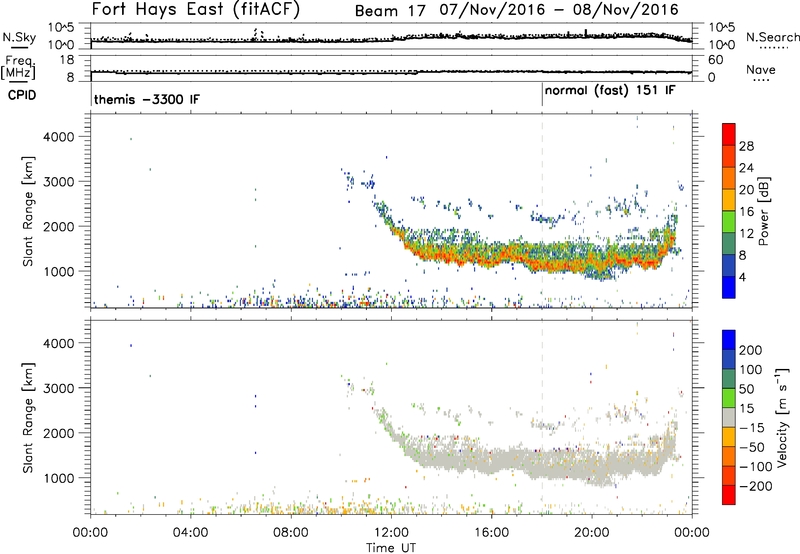Click the orange '-100' segment of Velocity colorbar
The image size is (800, 554).
coord(729,457)
